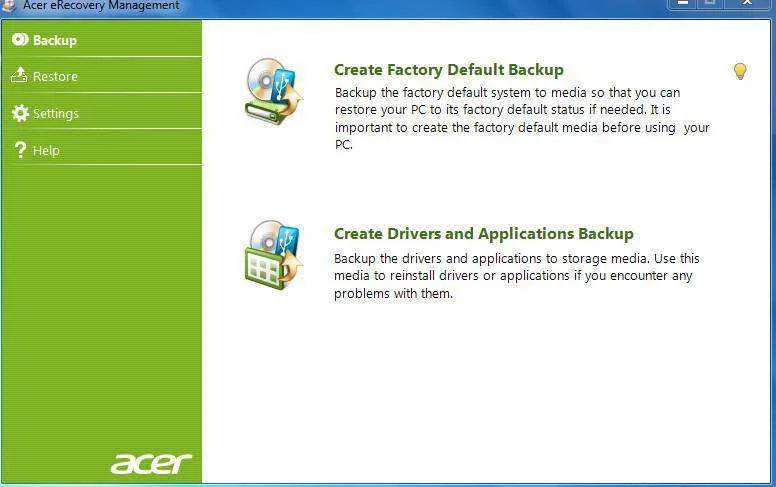This screenshot has height=487, width=776.
Task: Click the Factory Default Backup disc icon
Action: coord(274,91)
